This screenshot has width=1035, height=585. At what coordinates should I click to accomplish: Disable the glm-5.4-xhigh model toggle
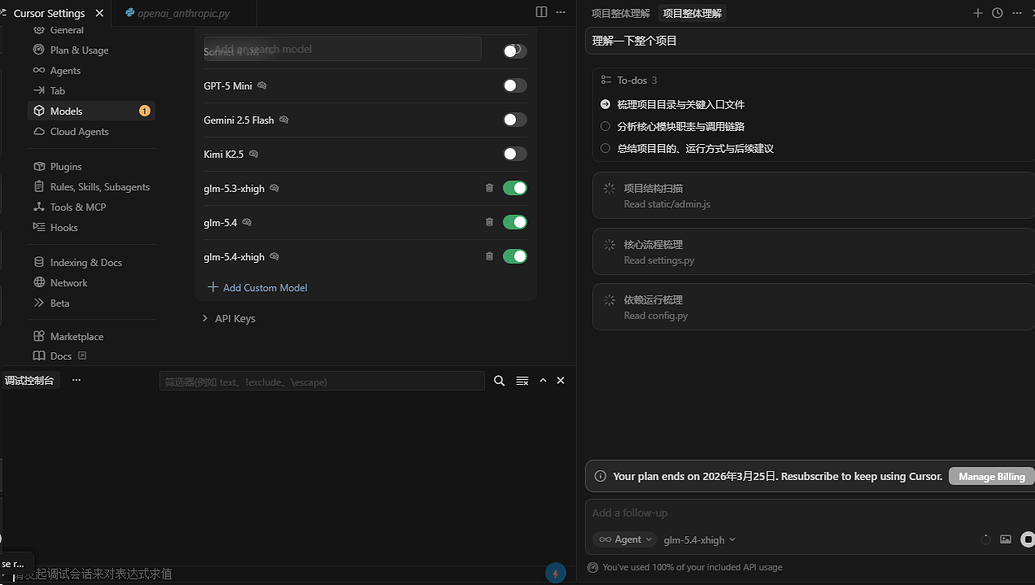click(x=515, y=257)
